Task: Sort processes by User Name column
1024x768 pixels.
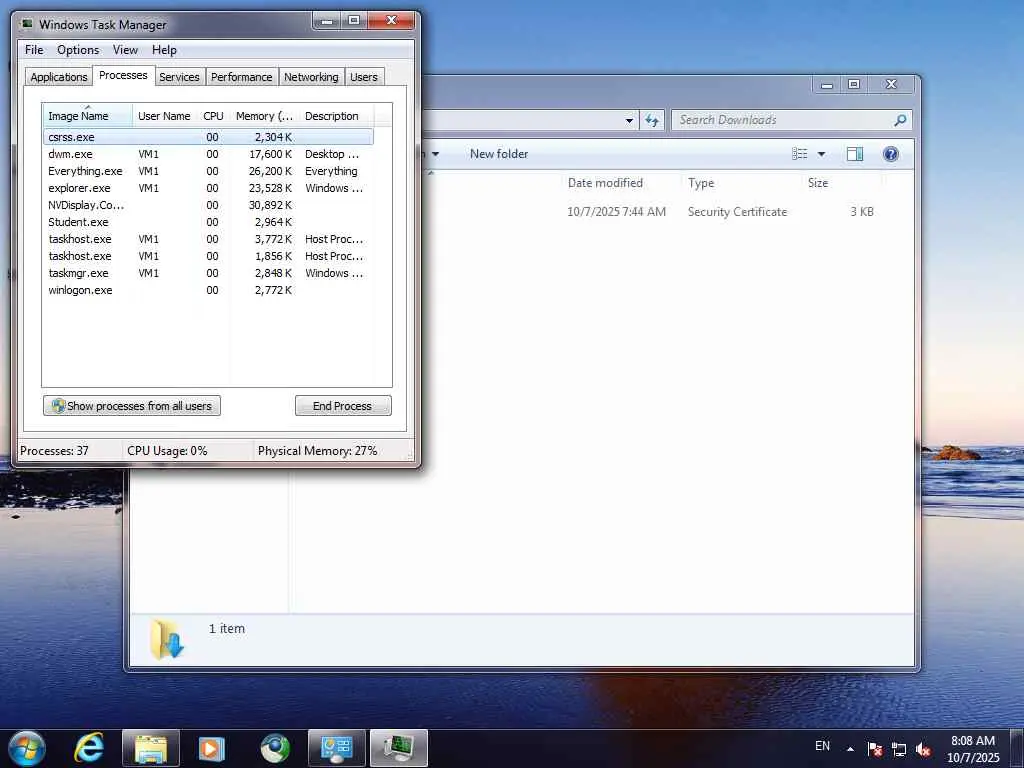Action: [x=164, y=116]
